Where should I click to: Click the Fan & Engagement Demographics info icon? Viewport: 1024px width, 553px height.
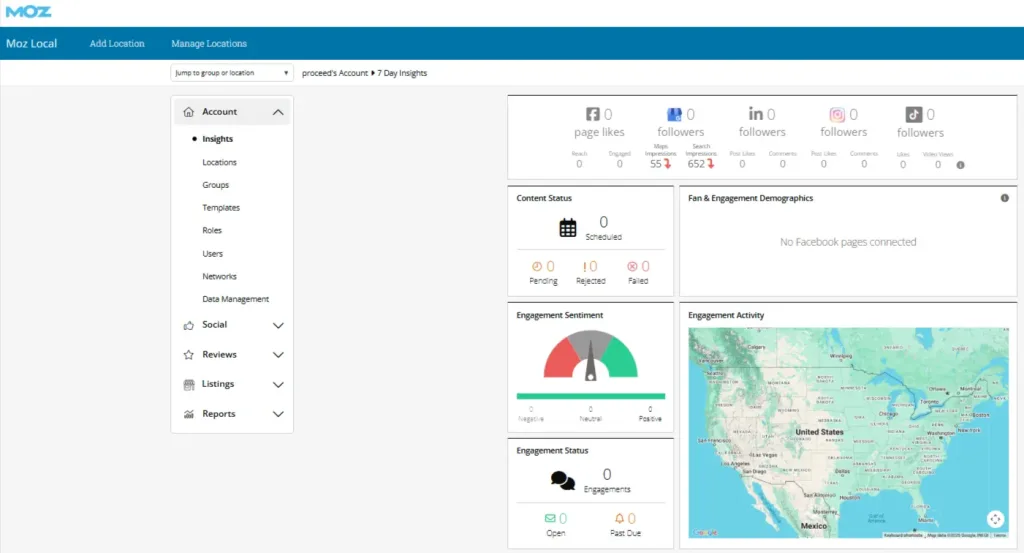tap(1004, 198)
